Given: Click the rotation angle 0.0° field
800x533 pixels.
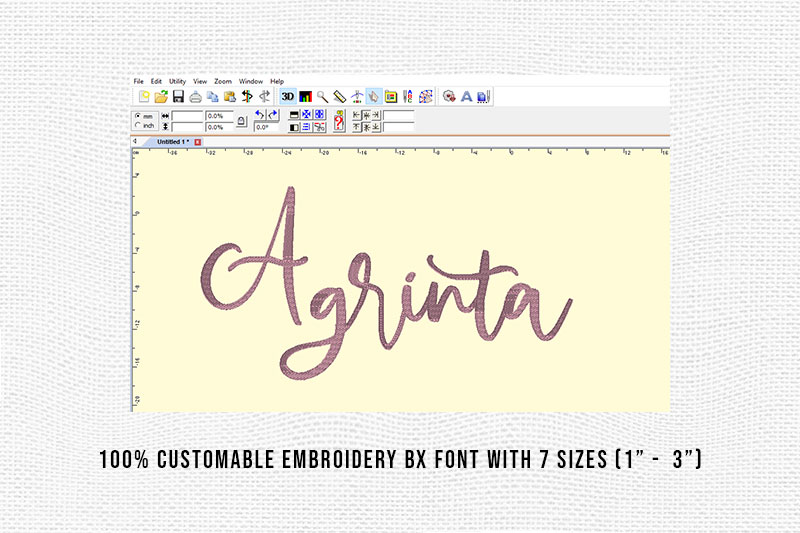Looking at the screenshot, I should coord(266,127).
